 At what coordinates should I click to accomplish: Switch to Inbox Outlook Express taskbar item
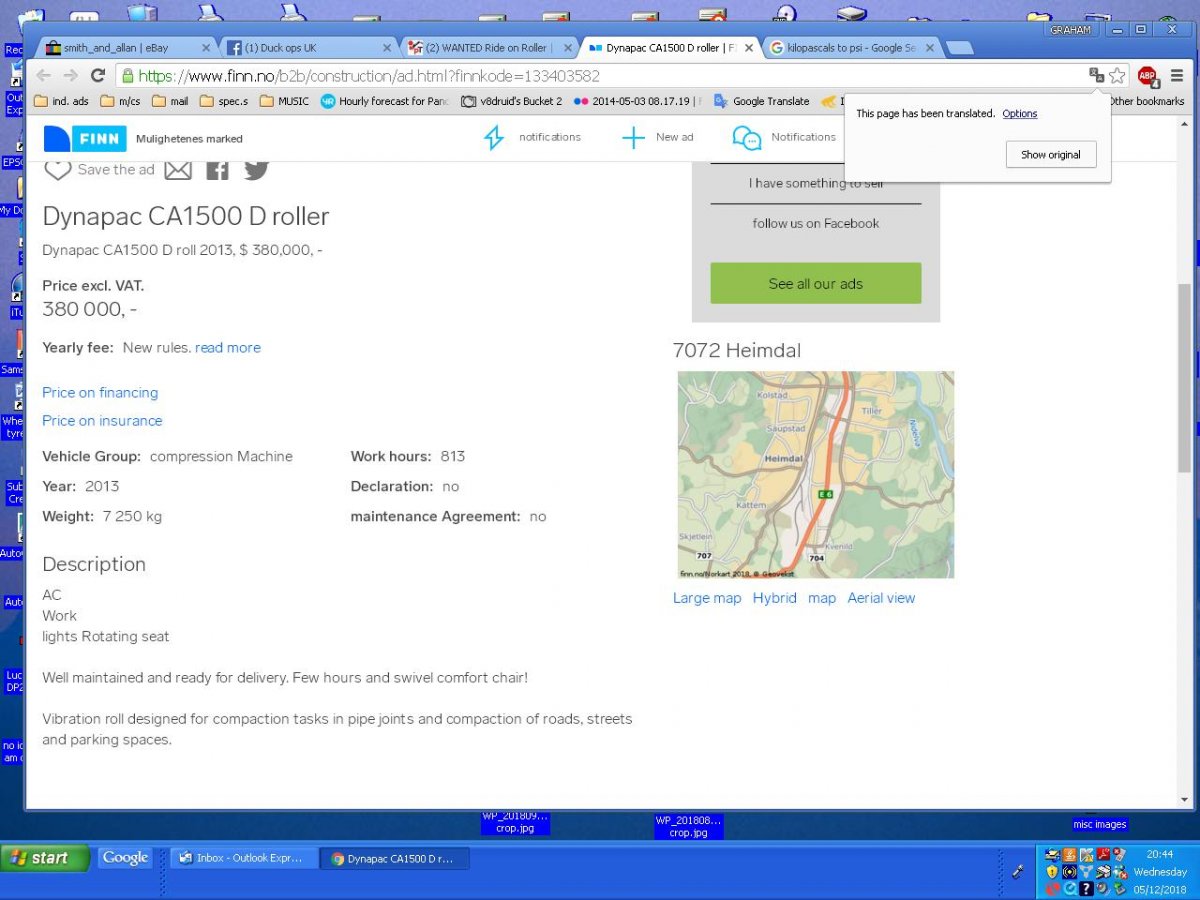click(243, 858)
